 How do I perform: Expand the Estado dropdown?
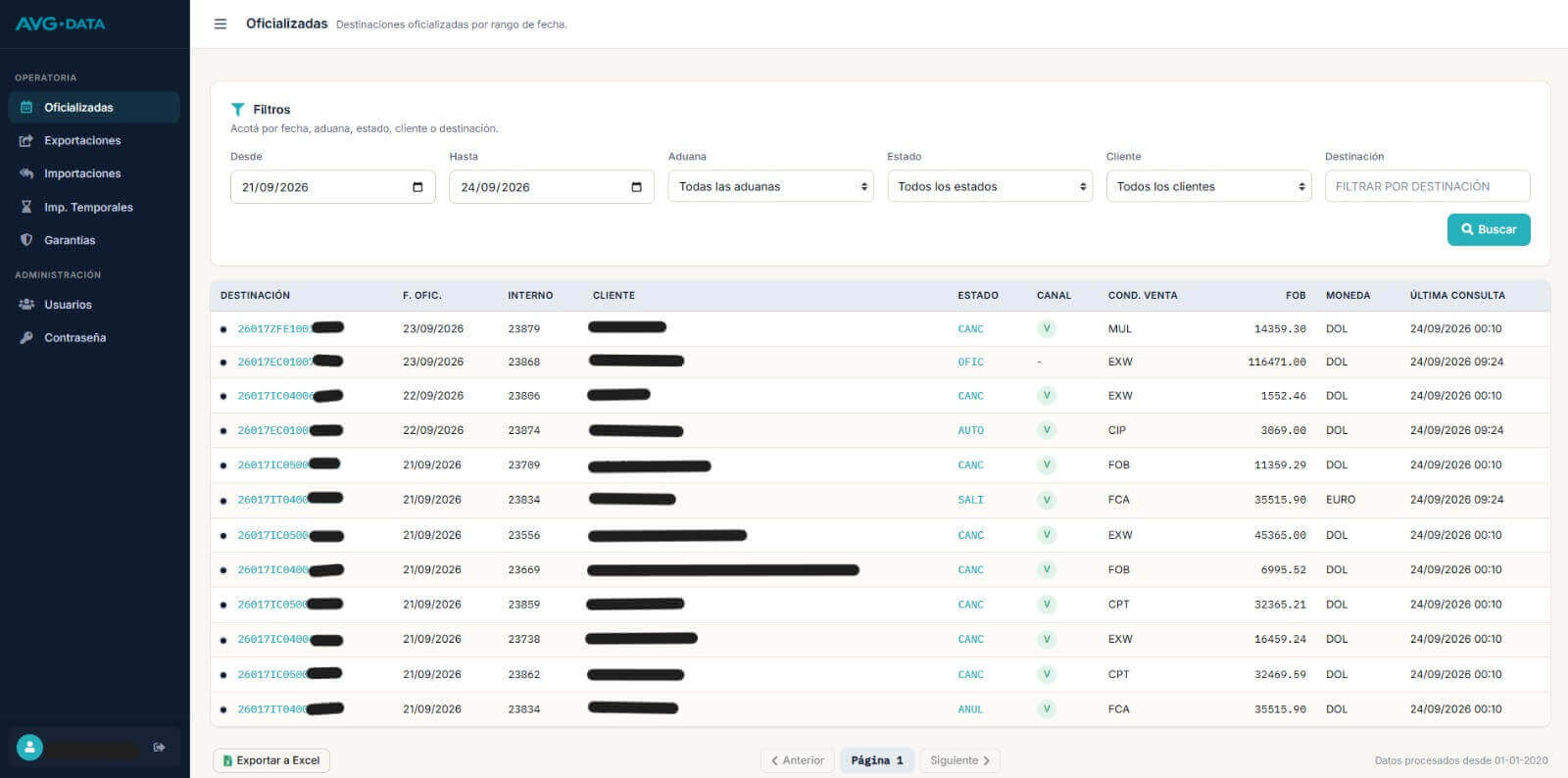click(990, 186)
